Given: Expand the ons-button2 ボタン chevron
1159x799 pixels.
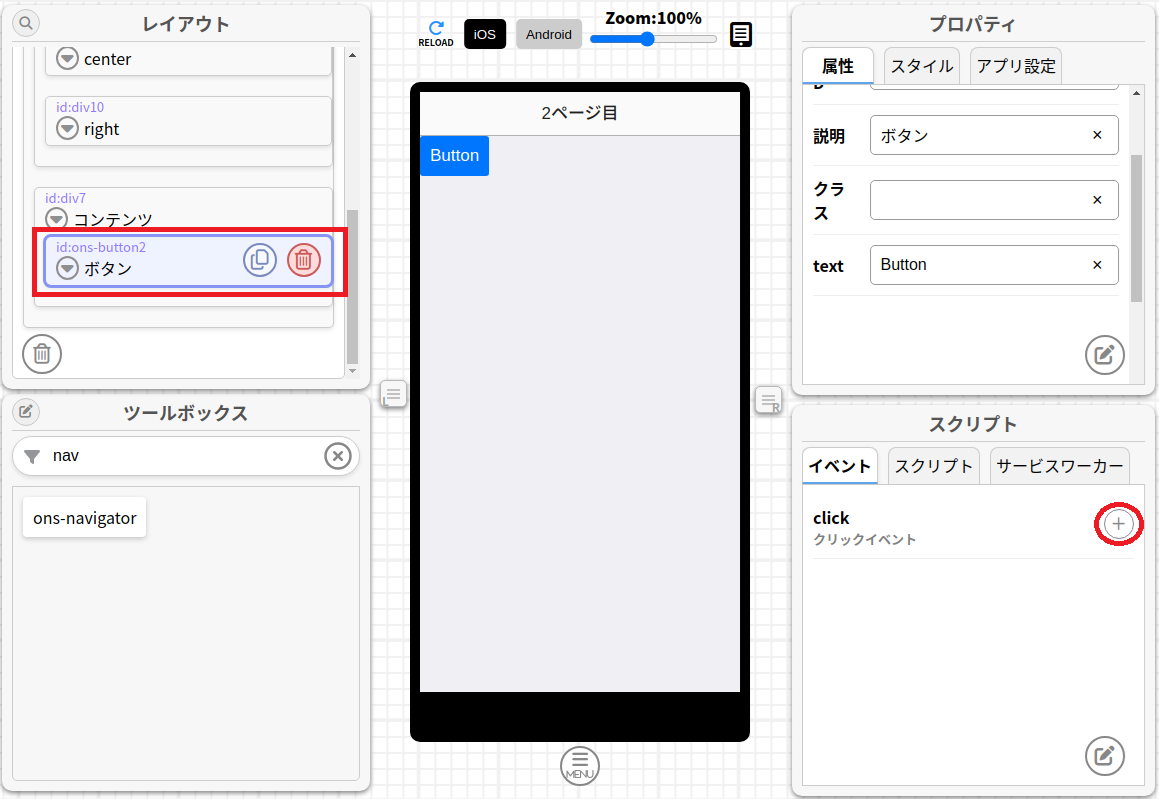Looking at the screenshot, I should coord(66,267).
